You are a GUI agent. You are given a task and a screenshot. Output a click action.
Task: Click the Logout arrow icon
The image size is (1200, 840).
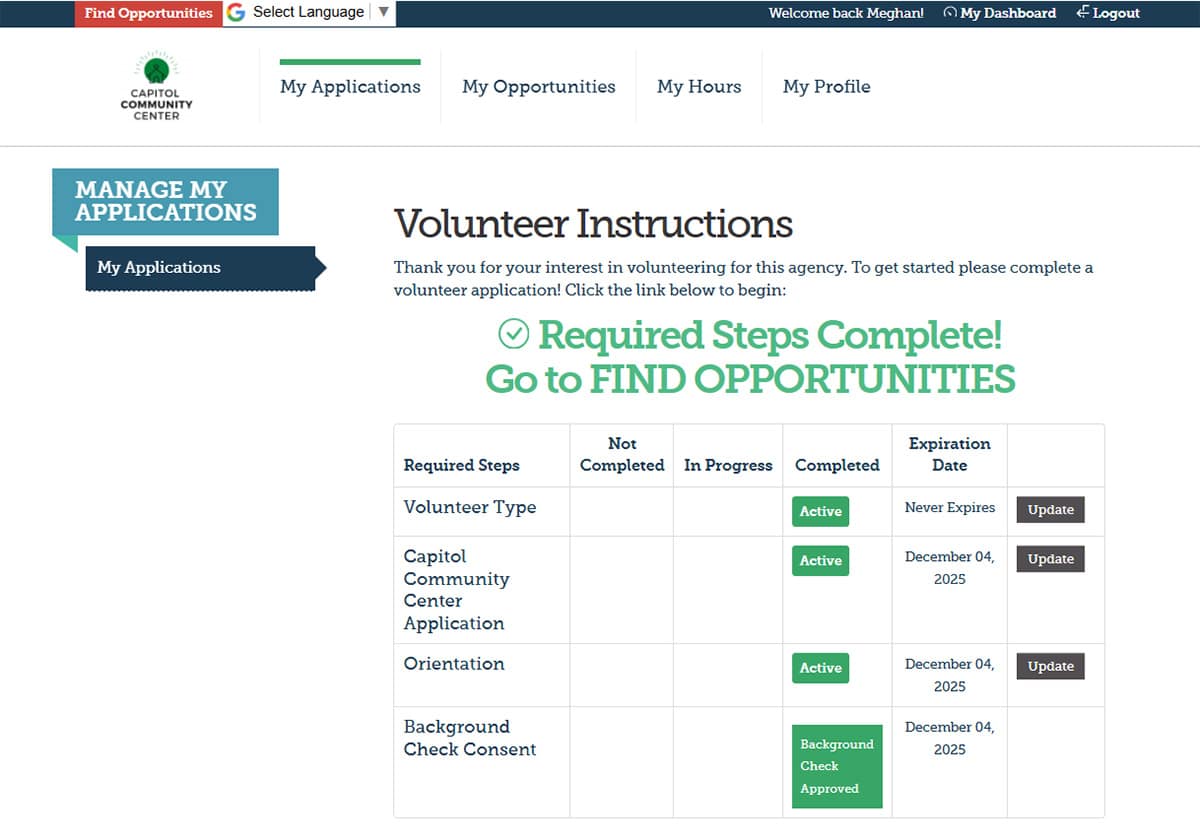point(1081,13)
